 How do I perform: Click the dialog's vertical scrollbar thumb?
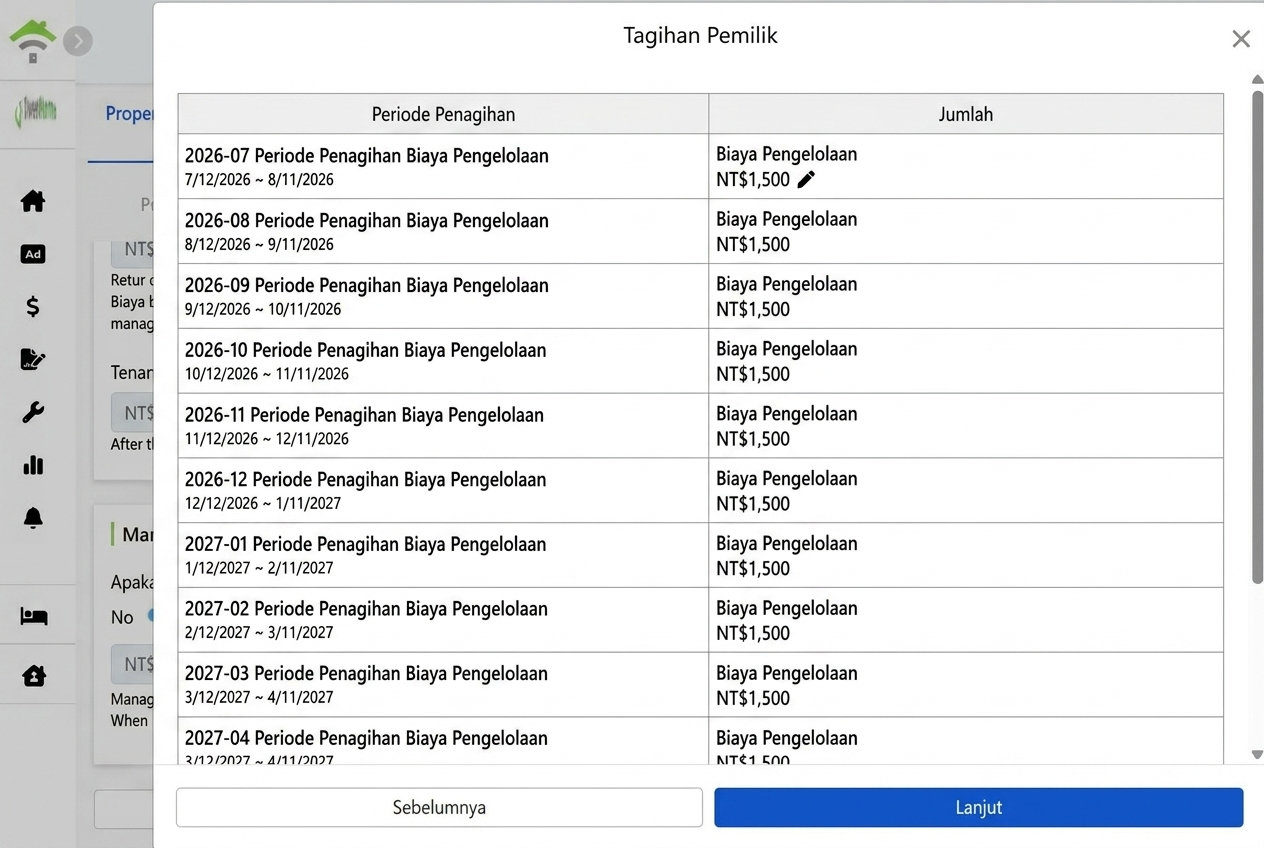pos(1257,336)
